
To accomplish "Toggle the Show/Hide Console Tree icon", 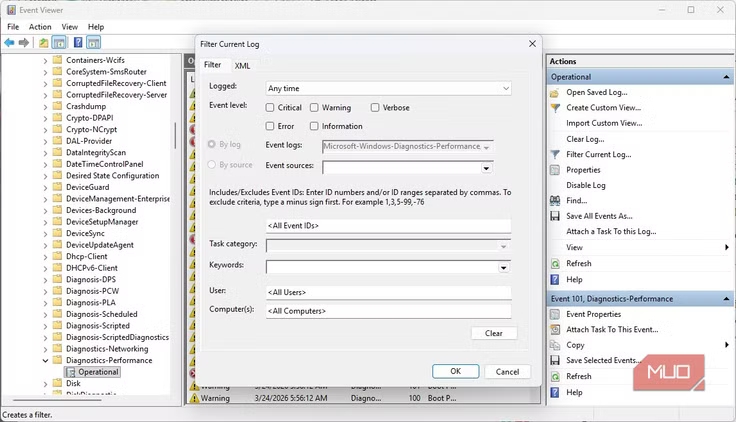I will [59, 43].
